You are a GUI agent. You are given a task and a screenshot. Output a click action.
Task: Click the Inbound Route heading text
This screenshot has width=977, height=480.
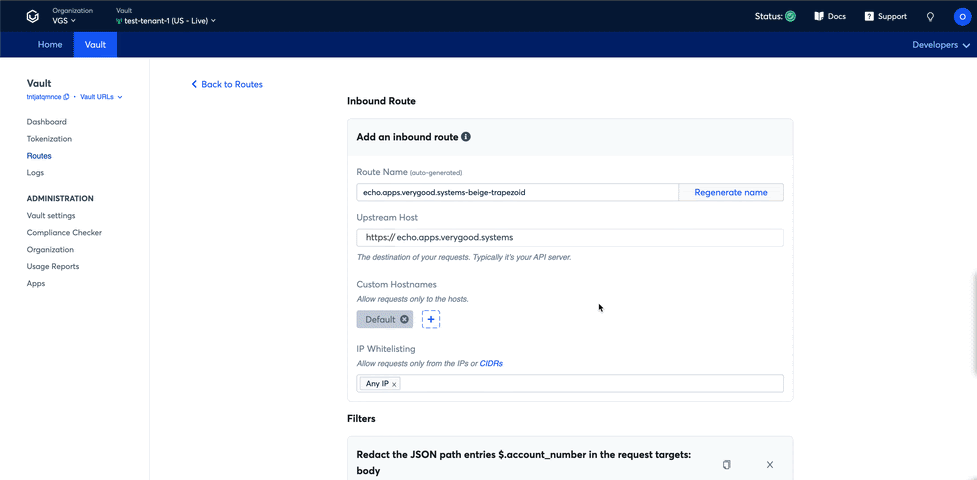point(381,100)
